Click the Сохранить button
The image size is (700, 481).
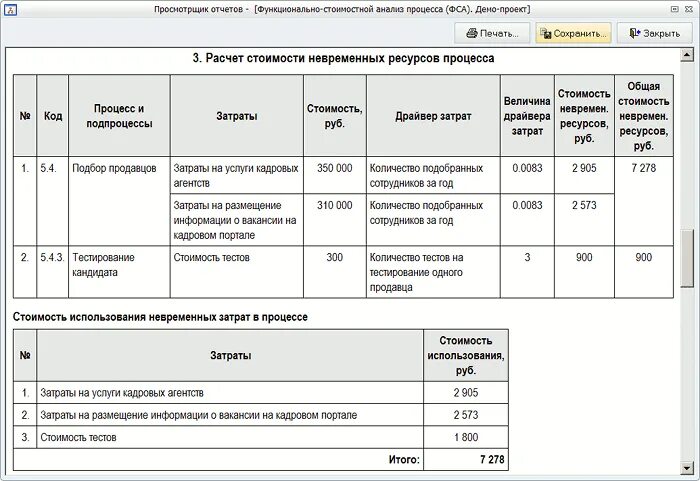point(573,33)
